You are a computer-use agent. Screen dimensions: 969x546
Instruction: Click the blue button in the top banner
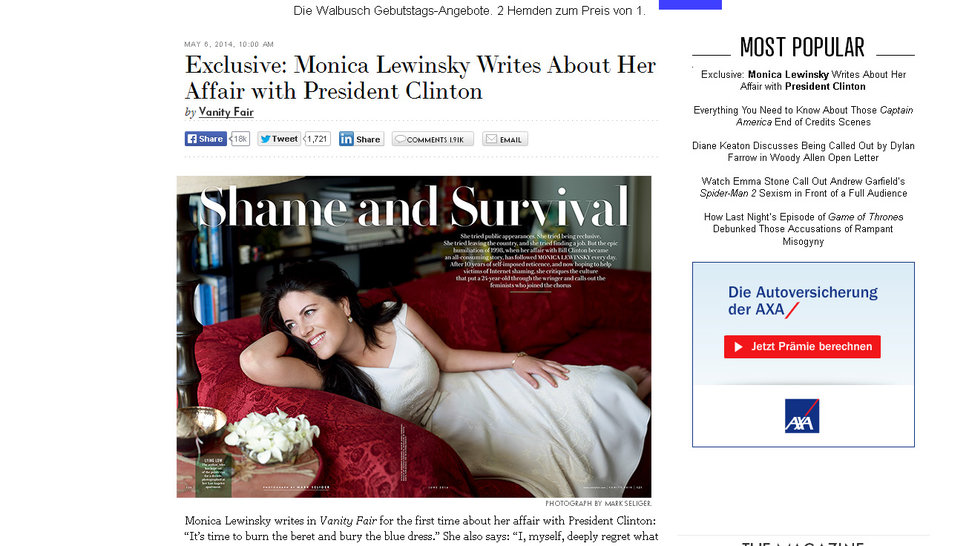690,4
